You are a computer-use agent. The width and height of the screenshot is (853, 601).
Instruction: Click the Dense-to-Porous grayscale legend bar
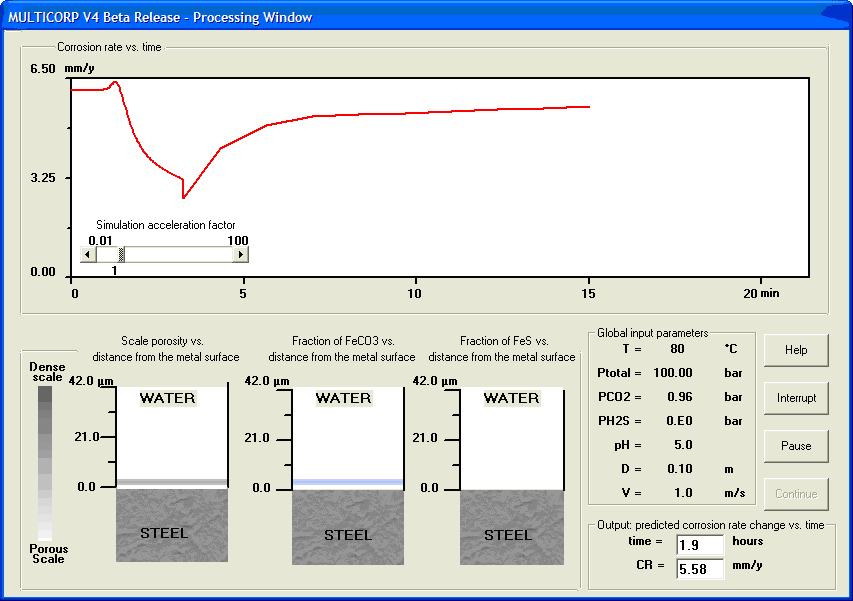click(45, 463)
